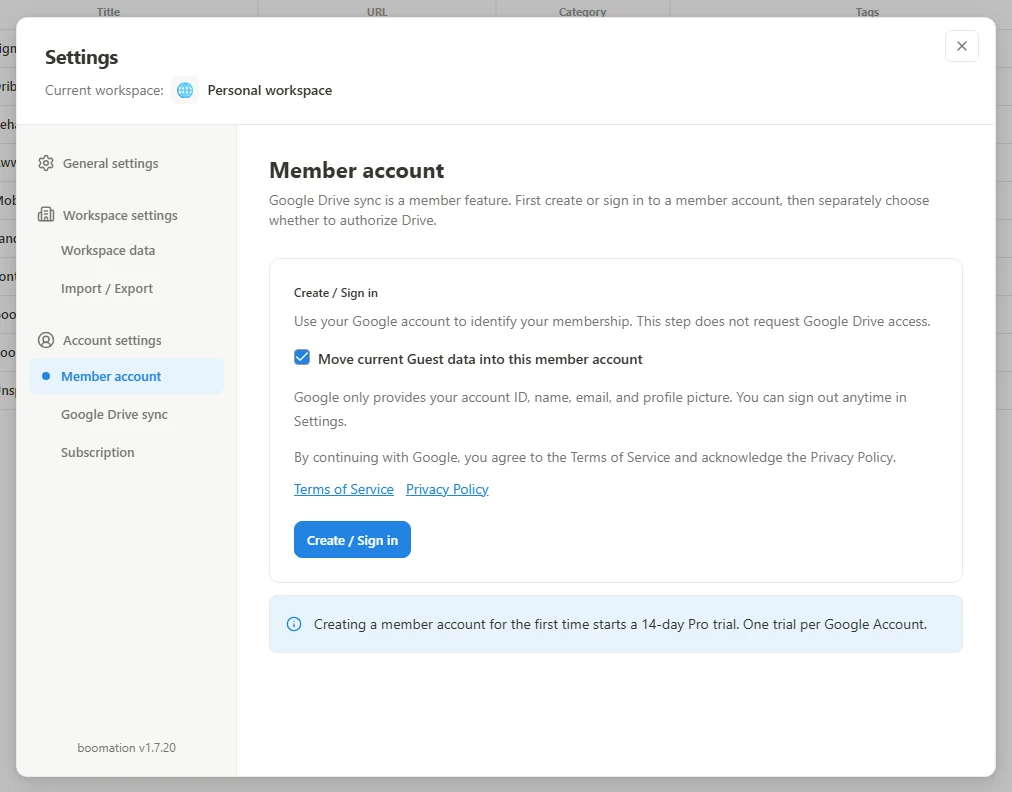Screen dimensions: 1012x792
Task: Select Workspace data in sidebar
Action: [108, 250]
